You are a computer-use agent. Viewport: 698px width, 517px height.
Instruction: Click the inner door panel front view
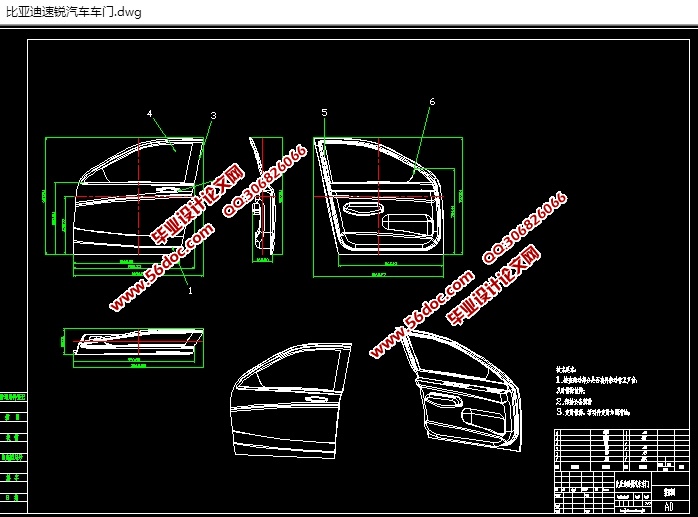point(379,196)
